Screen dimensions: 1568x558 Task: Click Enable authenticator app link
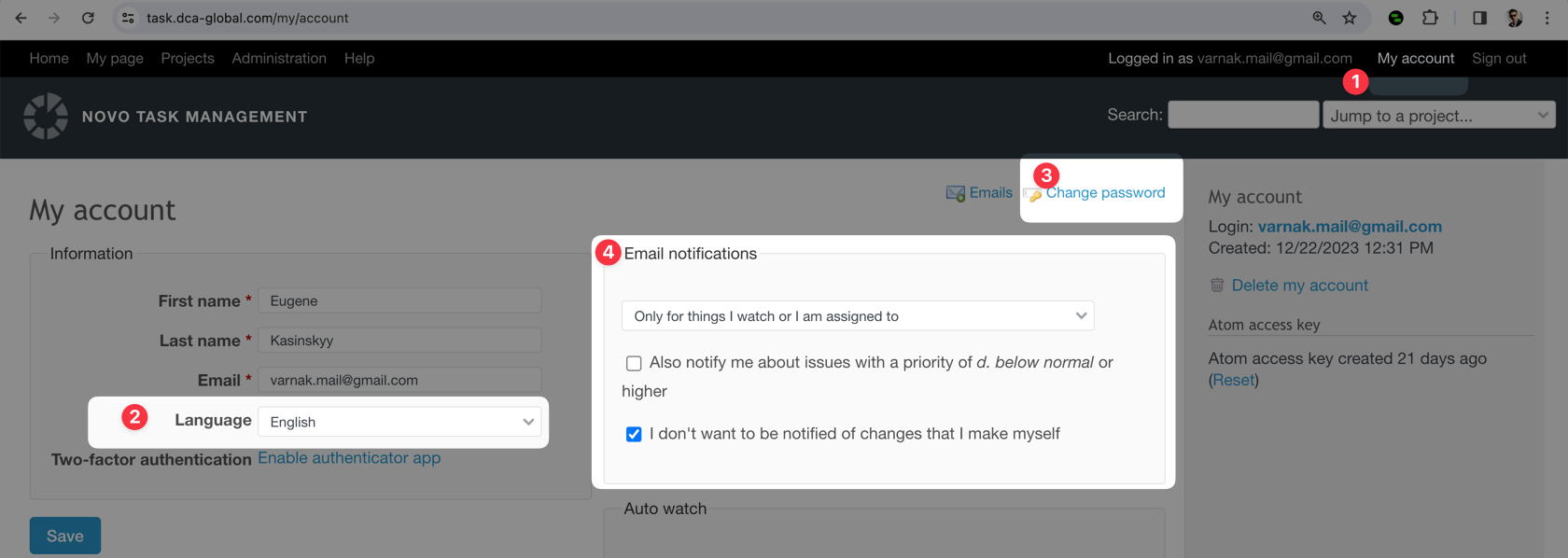(x=349, y=458)
